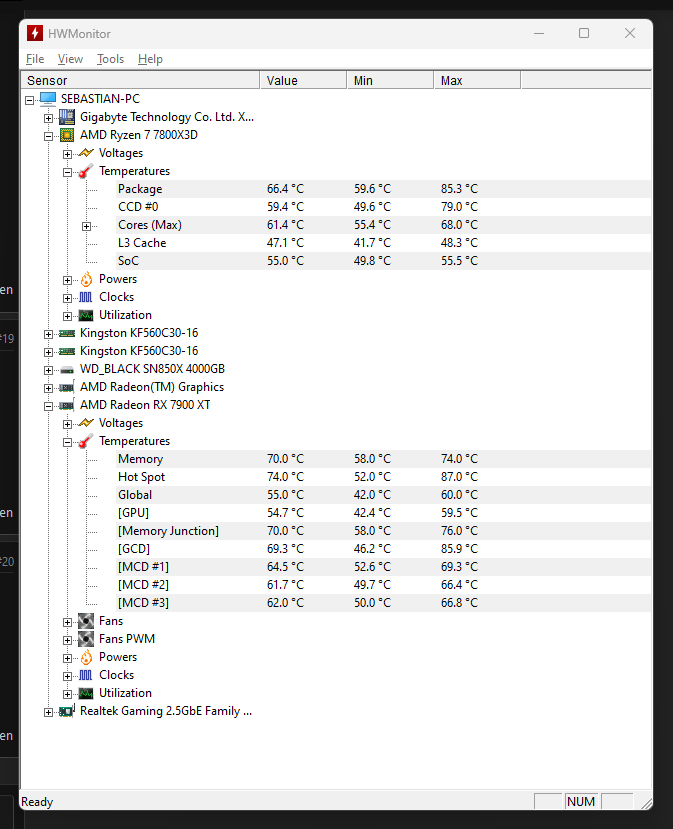Screen dimensions: 673x829
Task: Click the Value column header
Action: 303,80
